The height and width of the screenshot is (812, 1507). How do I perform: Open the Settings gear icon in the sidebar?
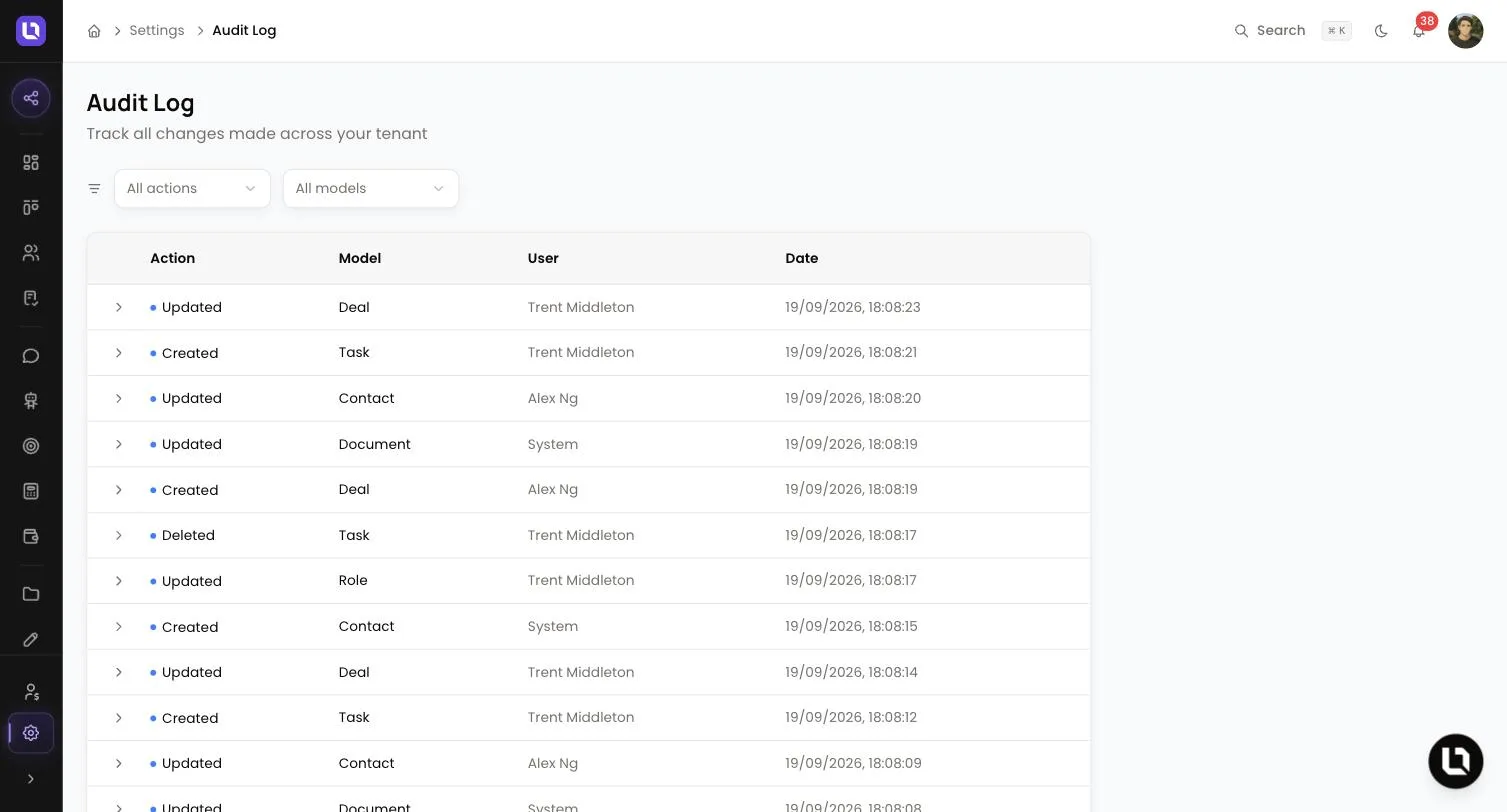pyautogui.click(x=31, y=733)
